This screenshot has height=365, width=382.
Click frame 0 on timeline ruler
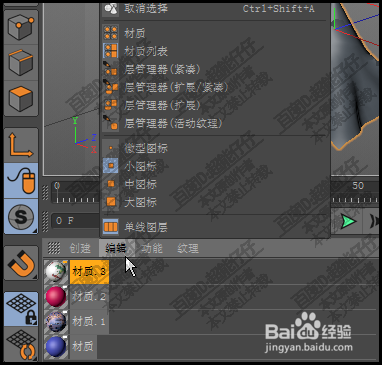57,186
